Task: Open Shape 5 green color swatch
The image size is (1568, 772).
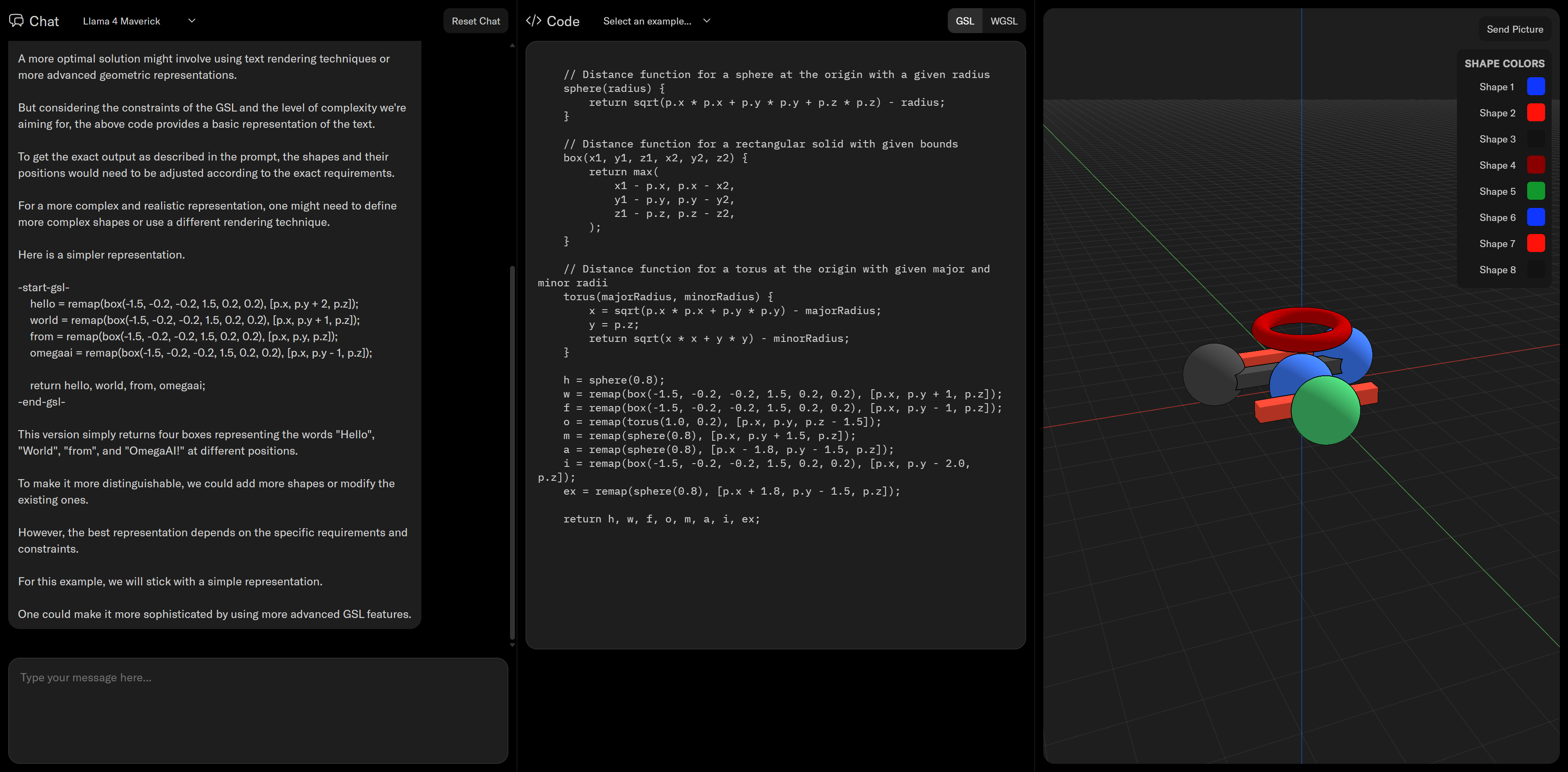Action: click(1535, 191)
